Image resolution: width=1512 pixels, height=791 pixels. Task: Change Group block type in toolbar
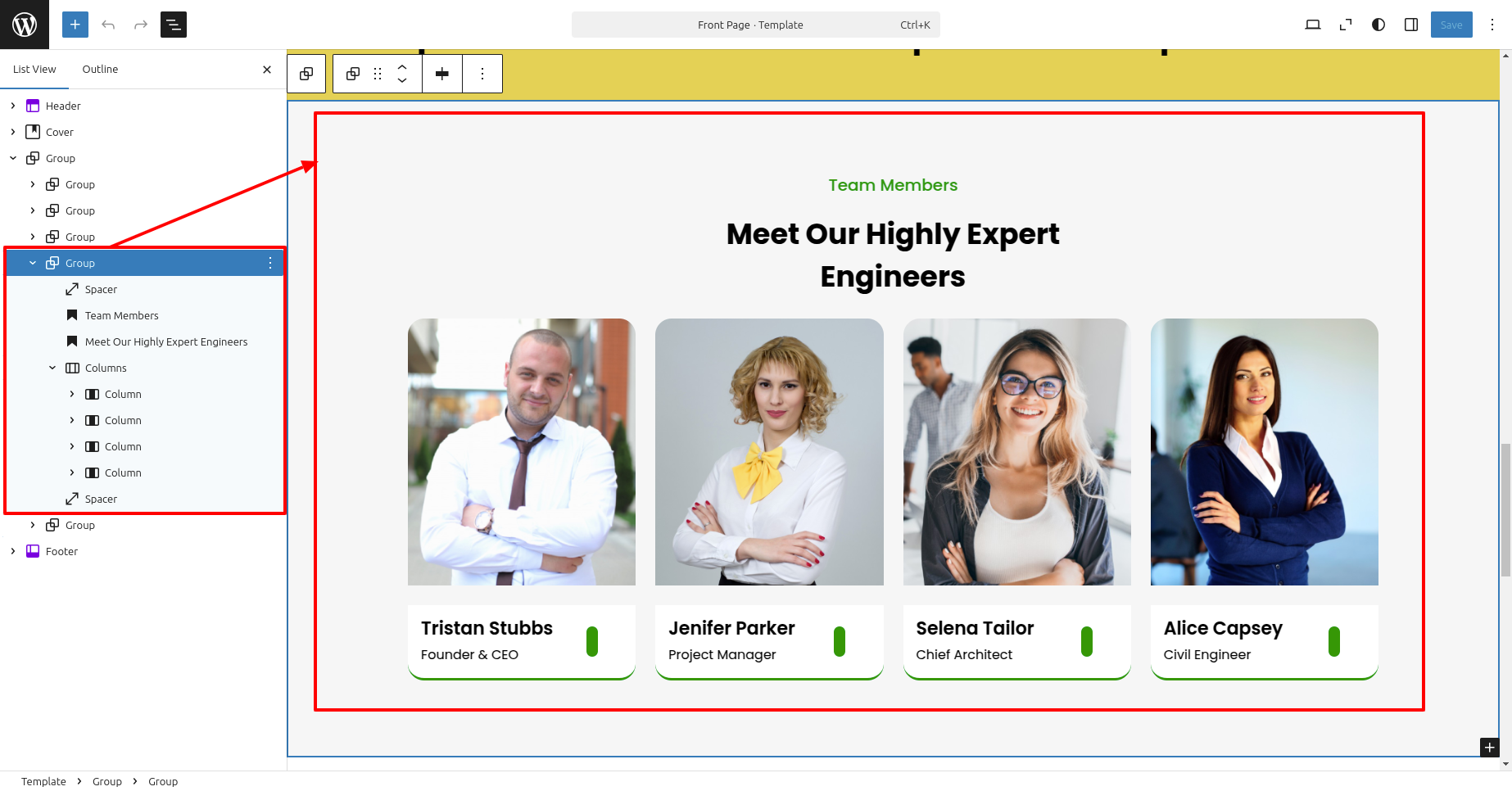pos(353,74)
